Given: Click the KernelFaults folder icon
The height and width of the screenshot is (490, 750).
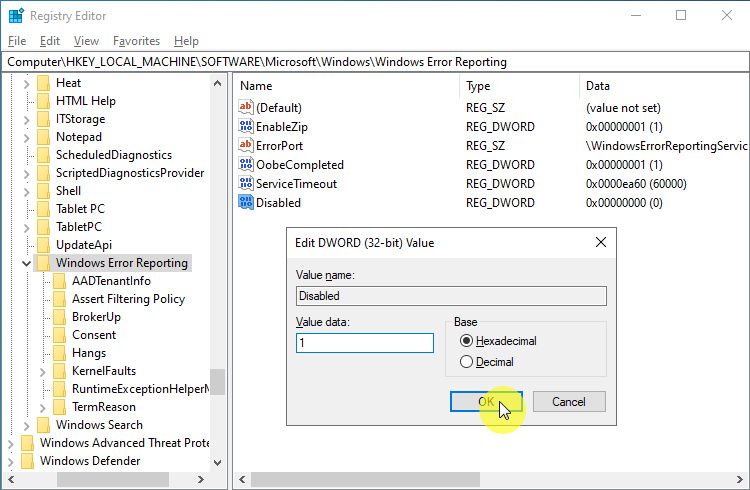Looking at the screenshot, I should tap(59, 371).
